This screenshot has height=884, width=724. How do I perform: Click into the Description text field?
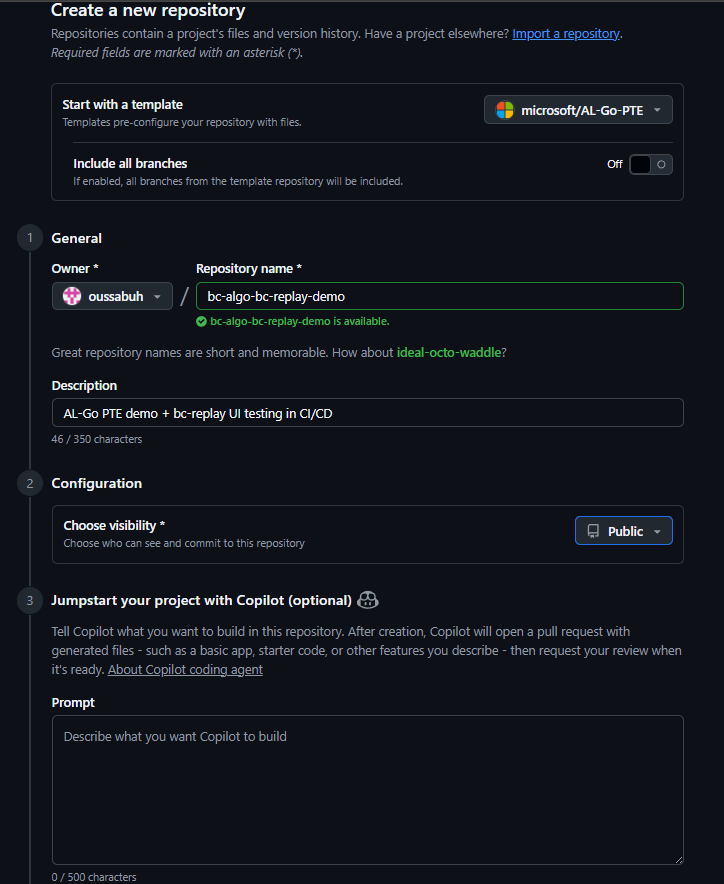click(x=367, y=413)
